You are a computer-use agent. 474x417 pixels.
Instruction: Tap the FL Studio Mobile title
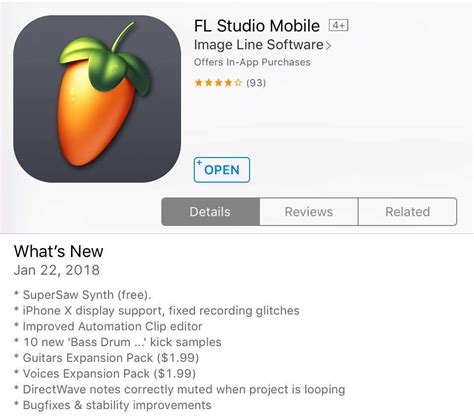(x=257, y=26)
